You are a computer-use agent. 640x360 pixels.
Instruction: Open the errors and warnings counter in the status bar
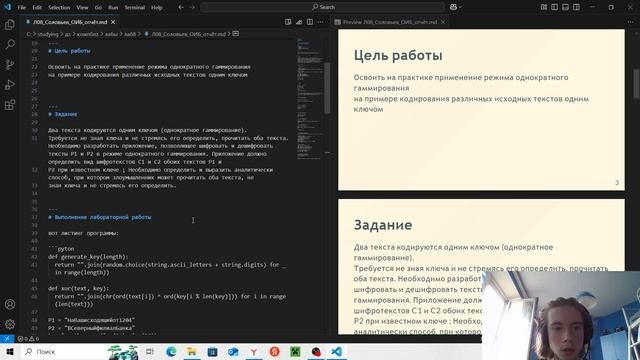(x=28, y=338)
